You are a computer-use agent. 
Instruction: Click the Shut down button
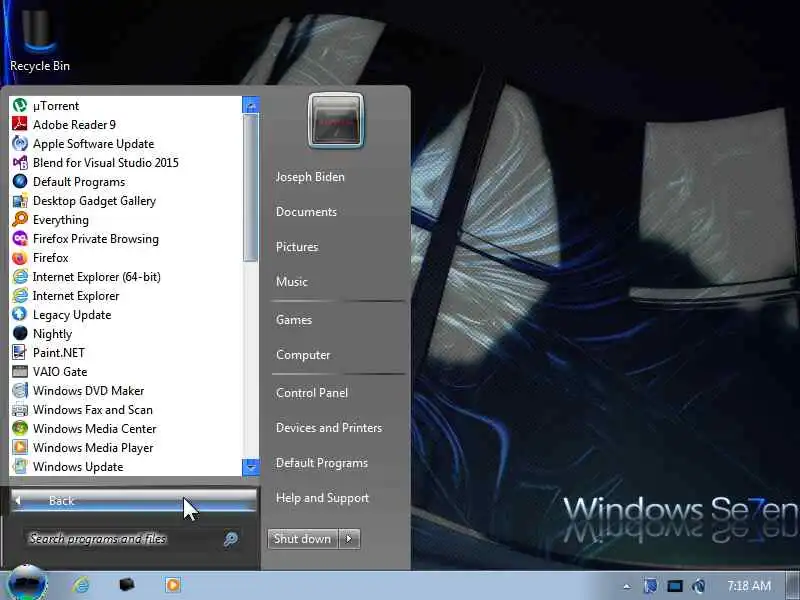click(303, 539)
